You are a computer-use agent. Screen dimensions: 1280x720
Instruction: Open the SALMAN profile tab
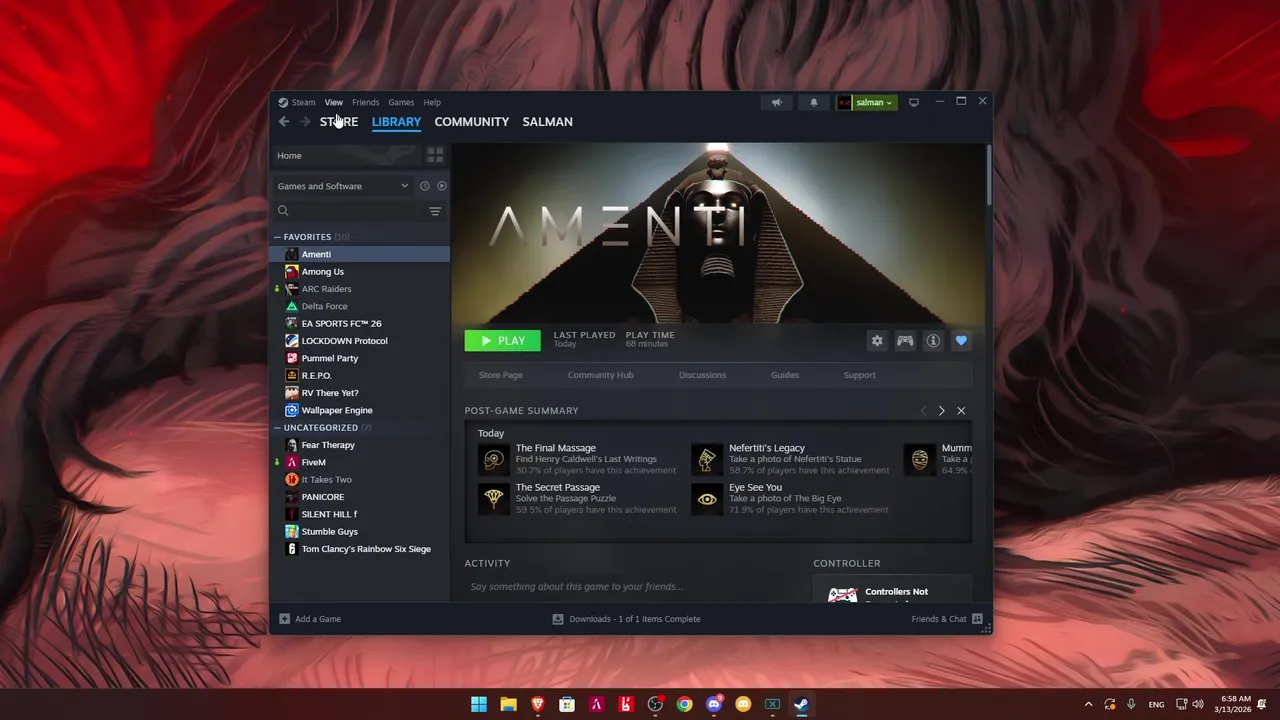tap(547, 122)
